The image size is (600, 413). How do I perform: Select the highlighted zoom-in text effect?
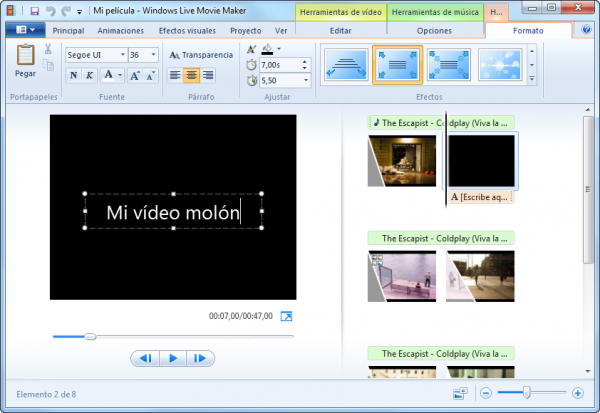(x=398, y=65)
